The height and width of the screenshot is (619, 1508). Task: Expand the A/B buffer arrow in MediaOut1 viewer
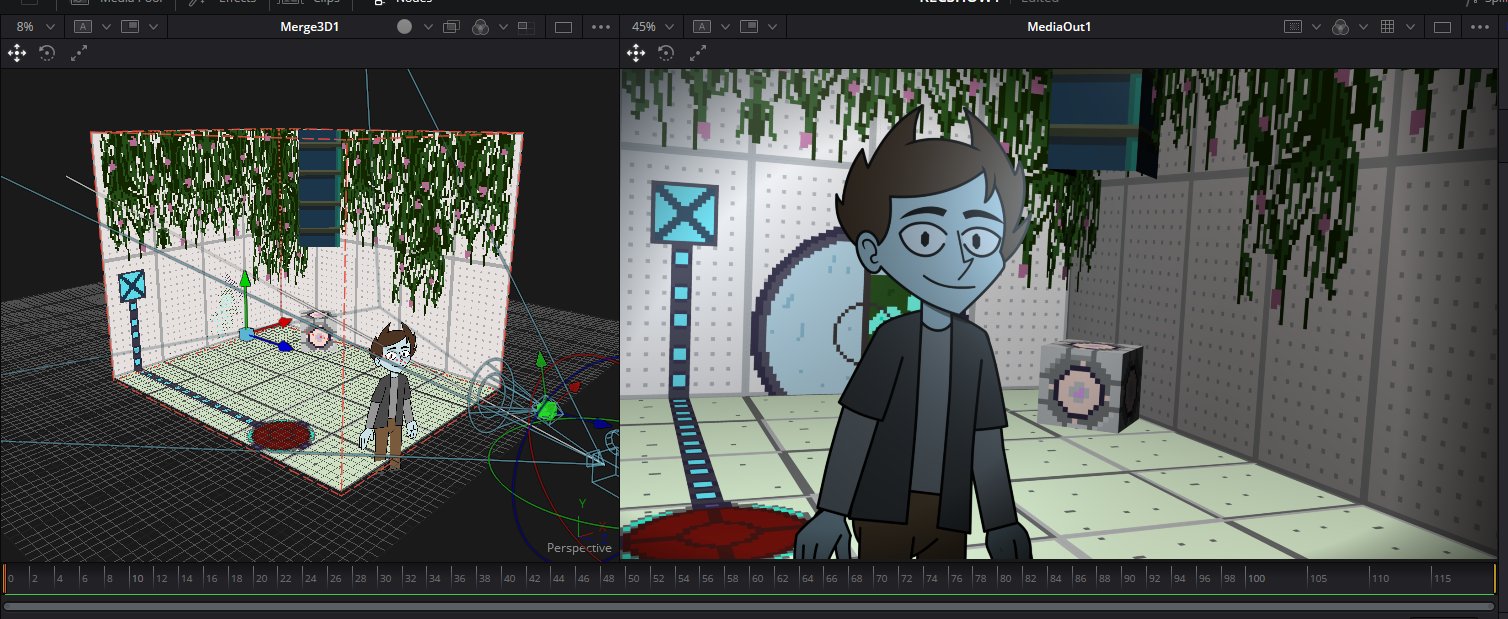[723, 27]
